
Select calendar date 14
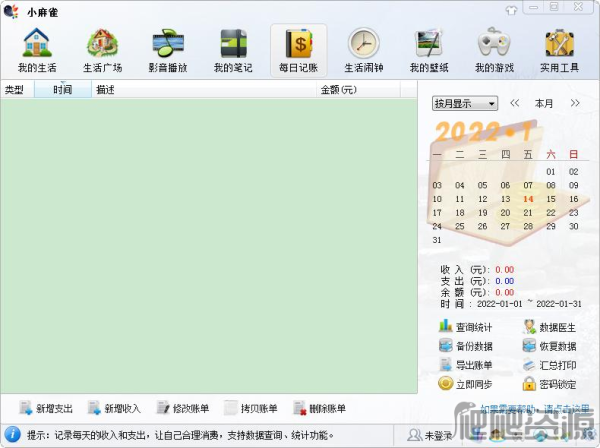click(x=528, y=199)
